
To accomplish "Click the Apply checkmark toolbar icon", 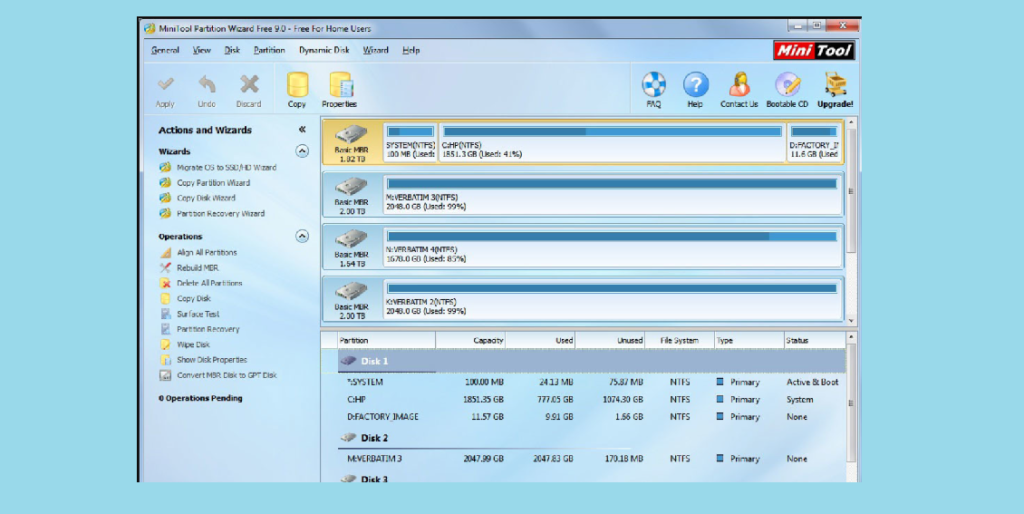I will tap(165, 84).
